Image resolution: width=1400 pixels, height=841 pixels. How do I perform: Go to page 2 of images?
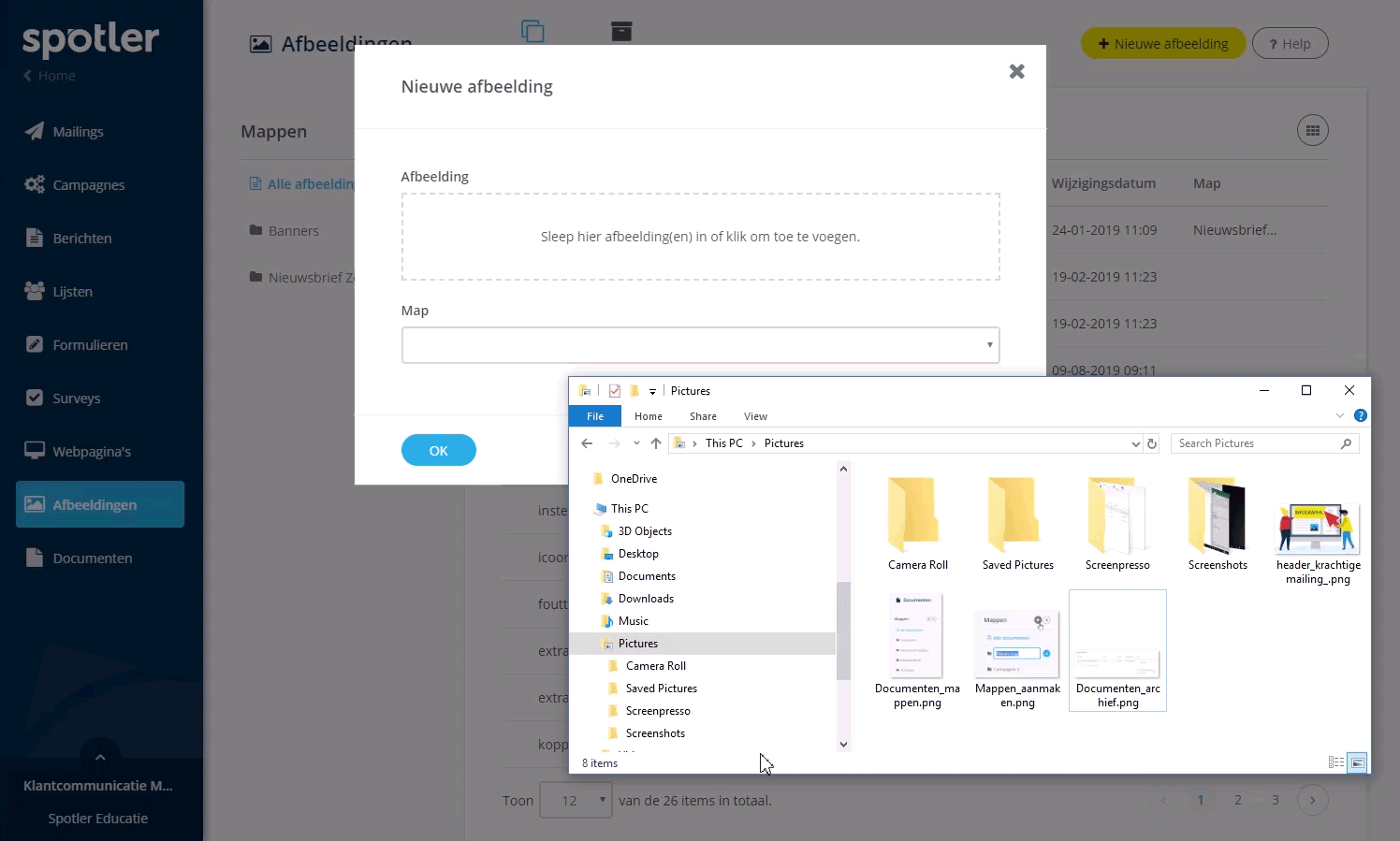pos(1237,800)
